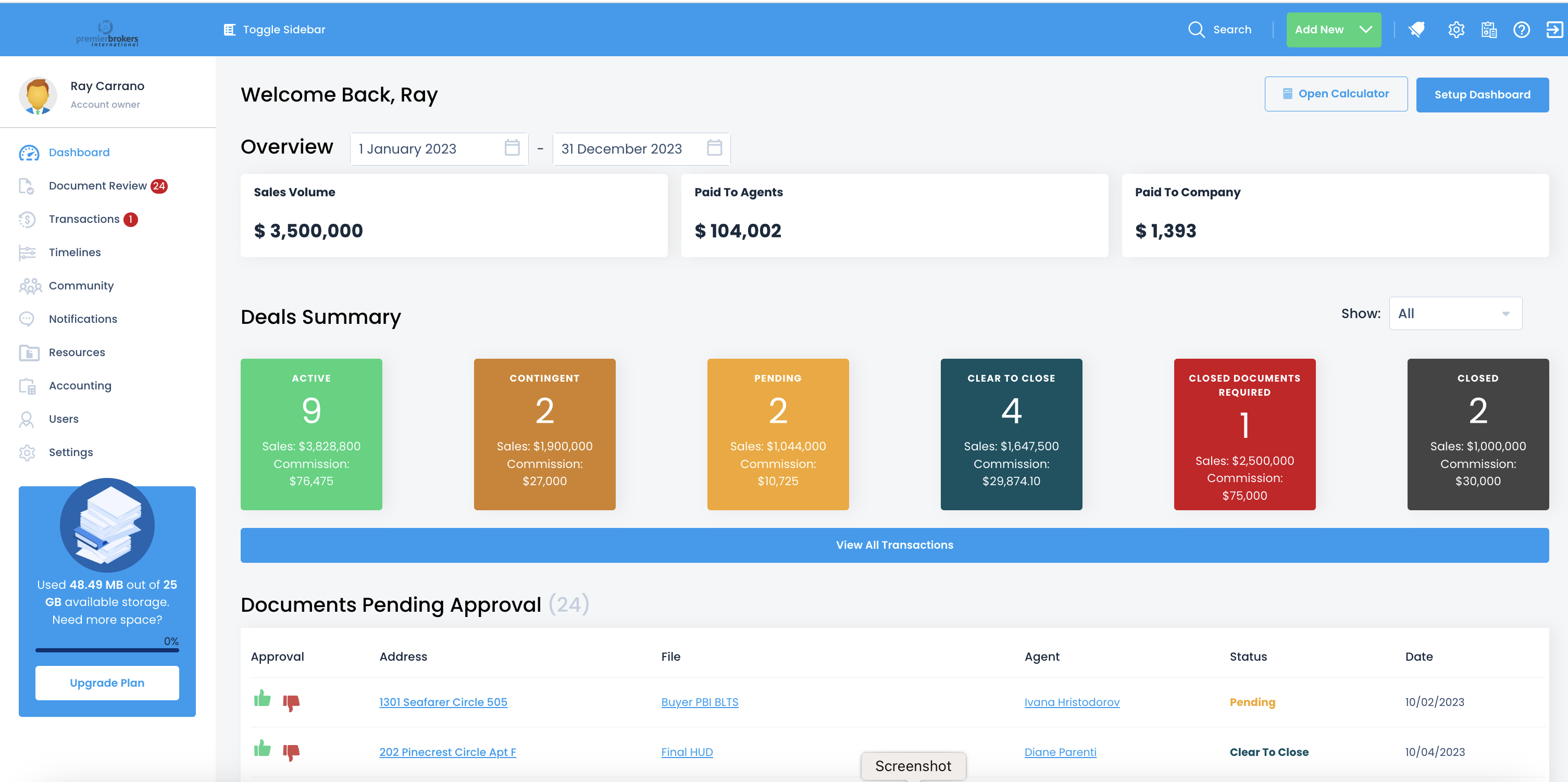Open the Show: All dropdown

(1455, 313)
